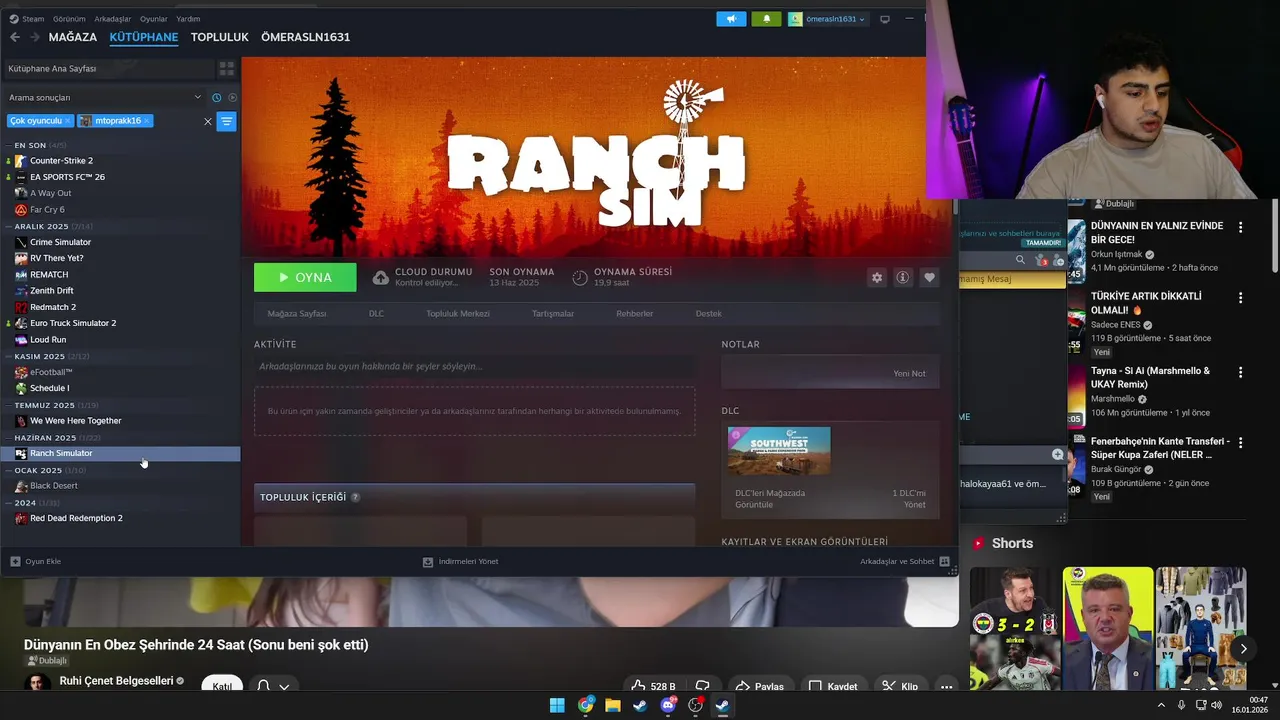This screenshot has height=720, width=1280.
Task: Open the ömerasln1631 account dropdown
Action: [x=827, y=19]
